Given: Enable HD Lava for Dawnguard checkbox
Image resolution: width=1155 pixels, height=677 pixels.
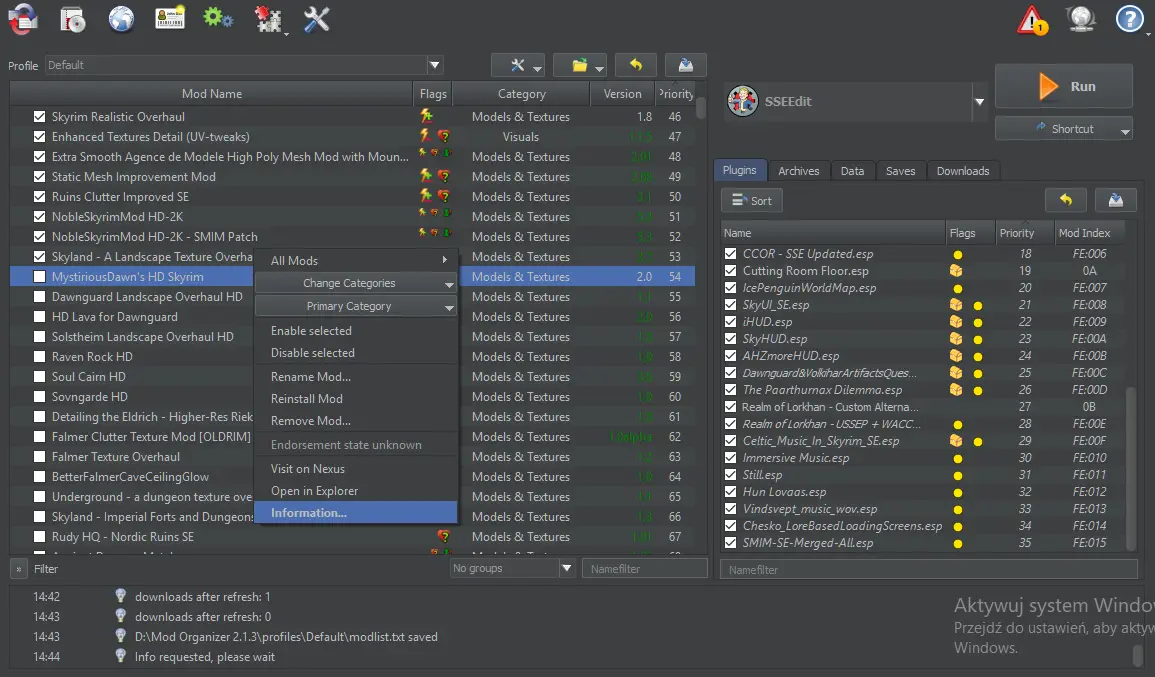Looking at the screenshot, I should pyautogui.click(x=40, y=317).
